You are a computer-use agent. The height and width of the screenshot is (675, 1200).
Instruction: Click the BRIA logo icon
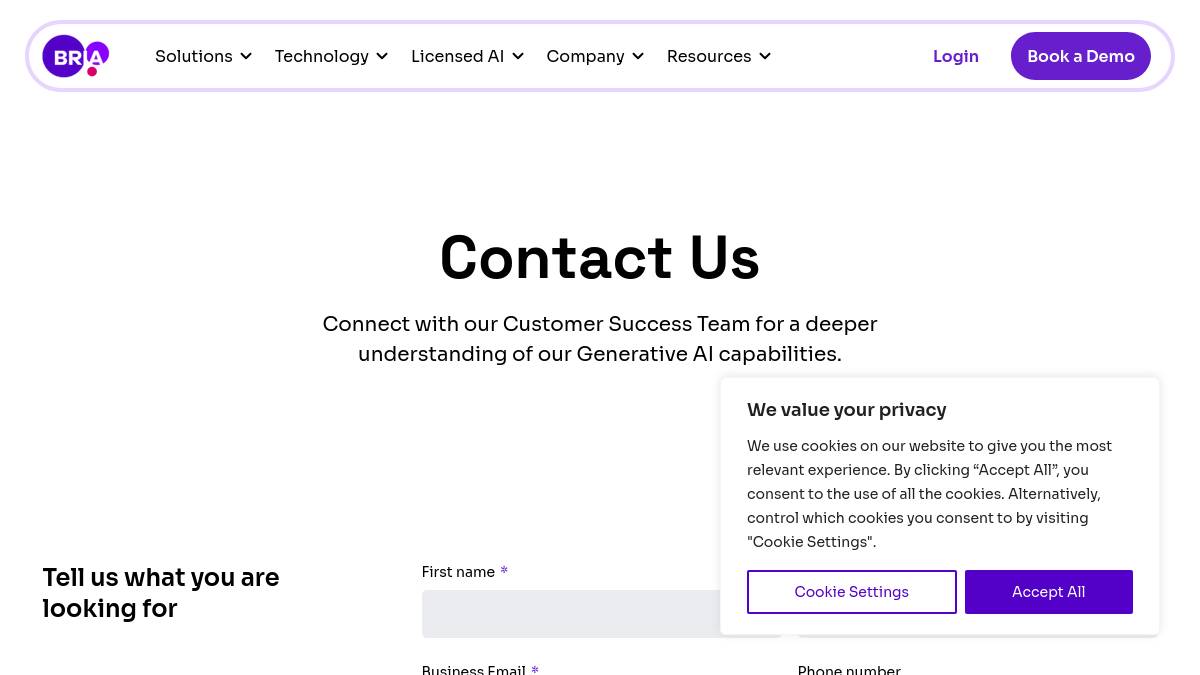[75, 56]
